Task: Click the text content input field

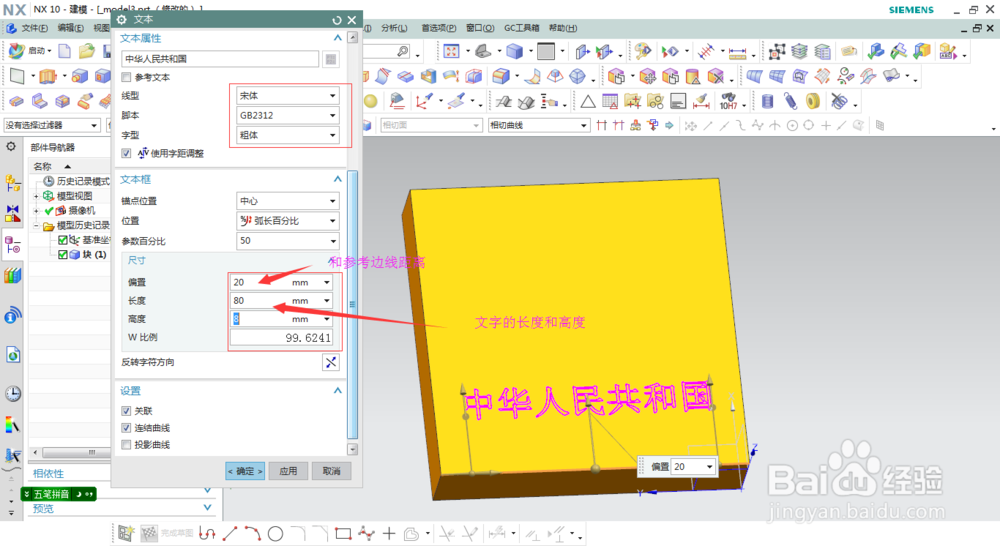Action: click(x=220, y=59)
